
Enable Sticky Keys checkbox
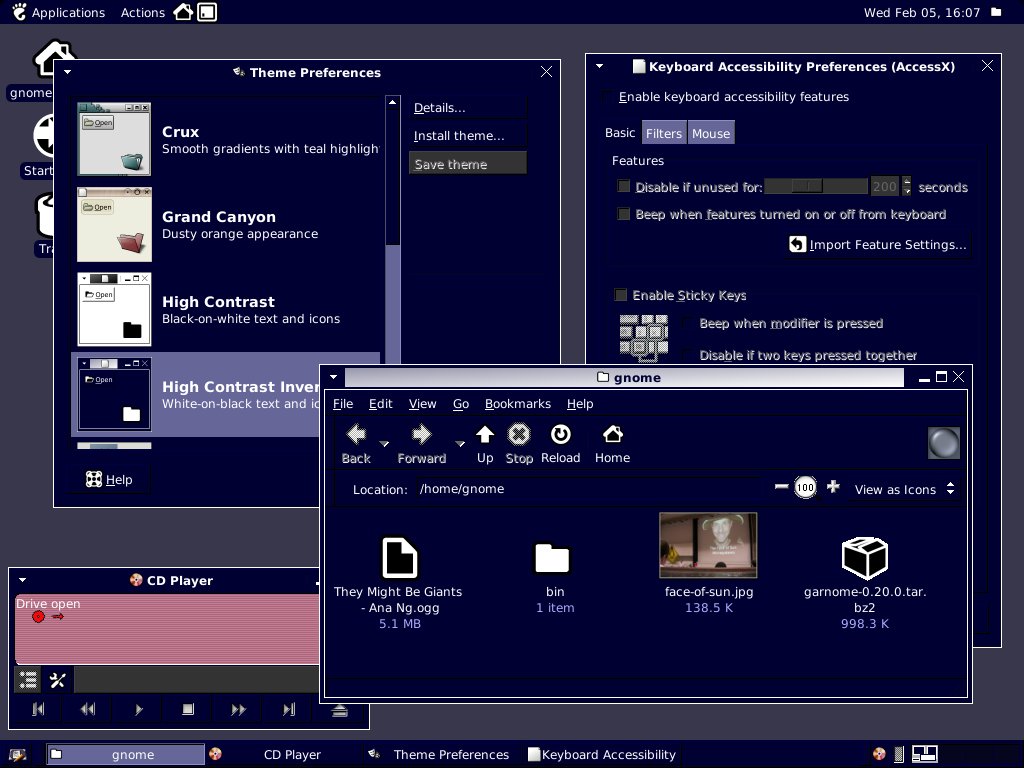[x=620, y=295]
